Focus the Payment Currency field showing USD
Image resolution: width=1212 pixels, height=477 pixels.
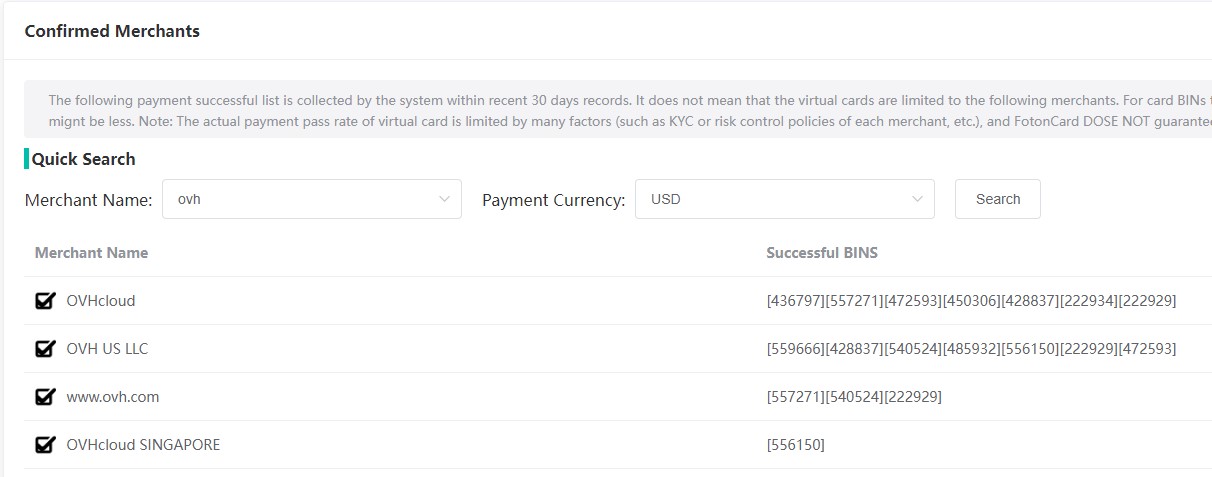[785, 199]
